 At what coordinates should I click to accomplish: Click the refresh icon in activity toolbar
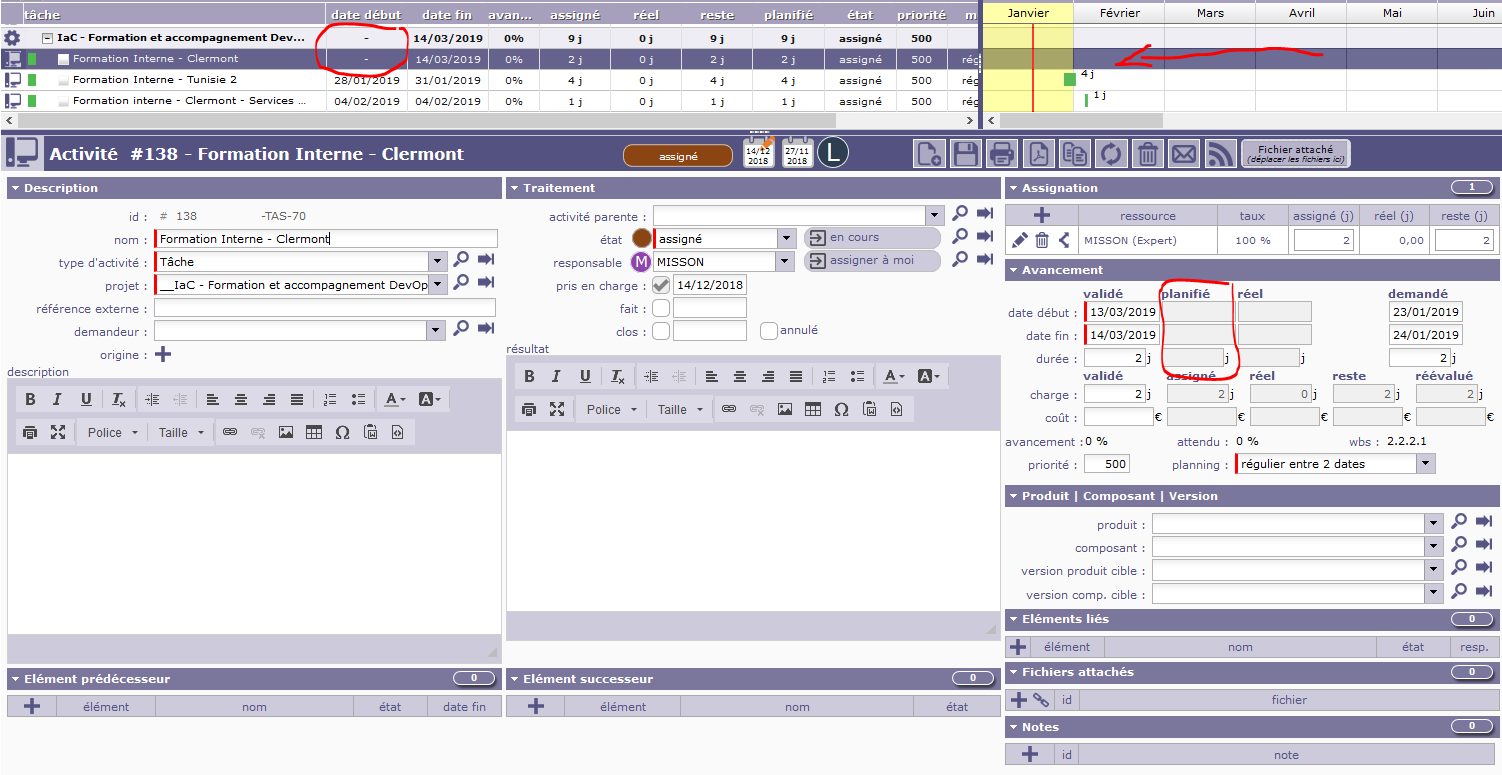(x=1112, y=154)
